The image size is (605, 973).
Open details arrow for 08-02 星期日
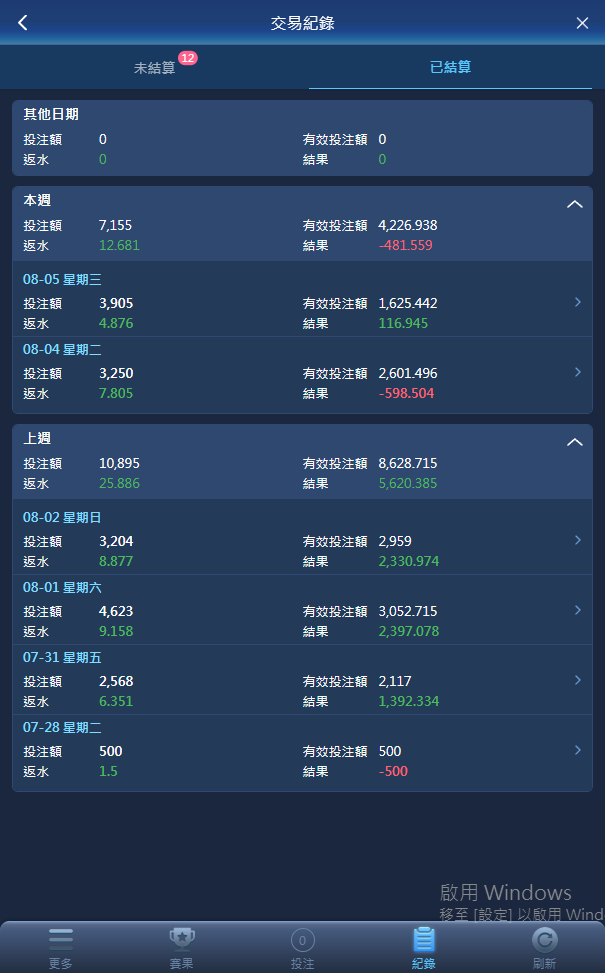pos(578,540)
